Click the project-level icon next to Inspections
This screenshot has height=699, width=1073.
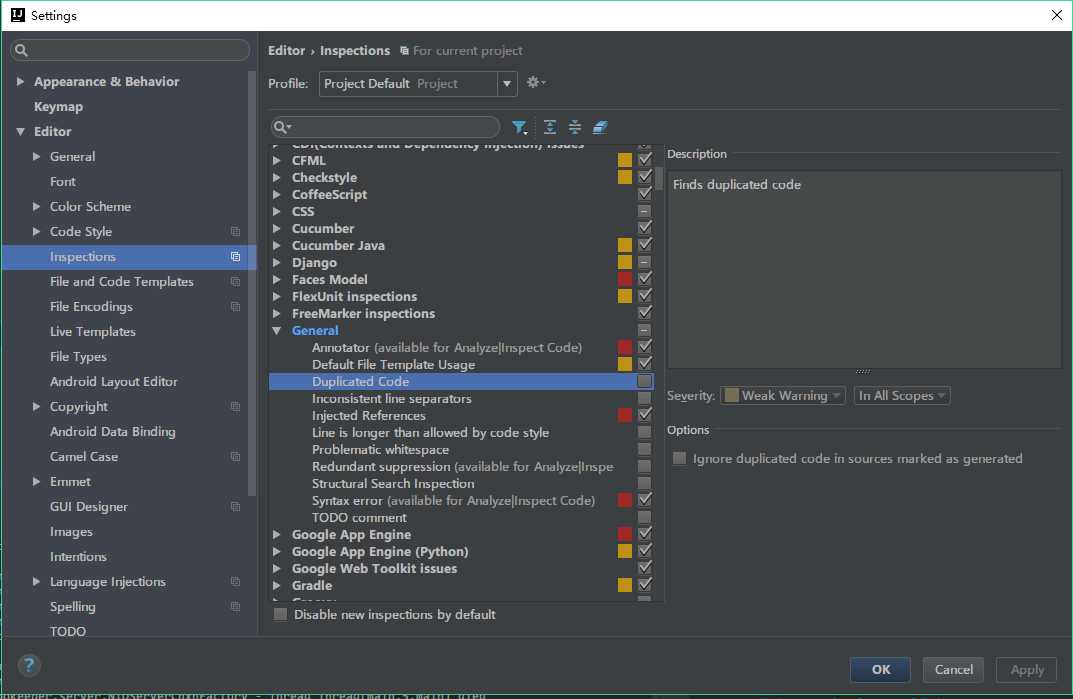[x=235, y=257]
